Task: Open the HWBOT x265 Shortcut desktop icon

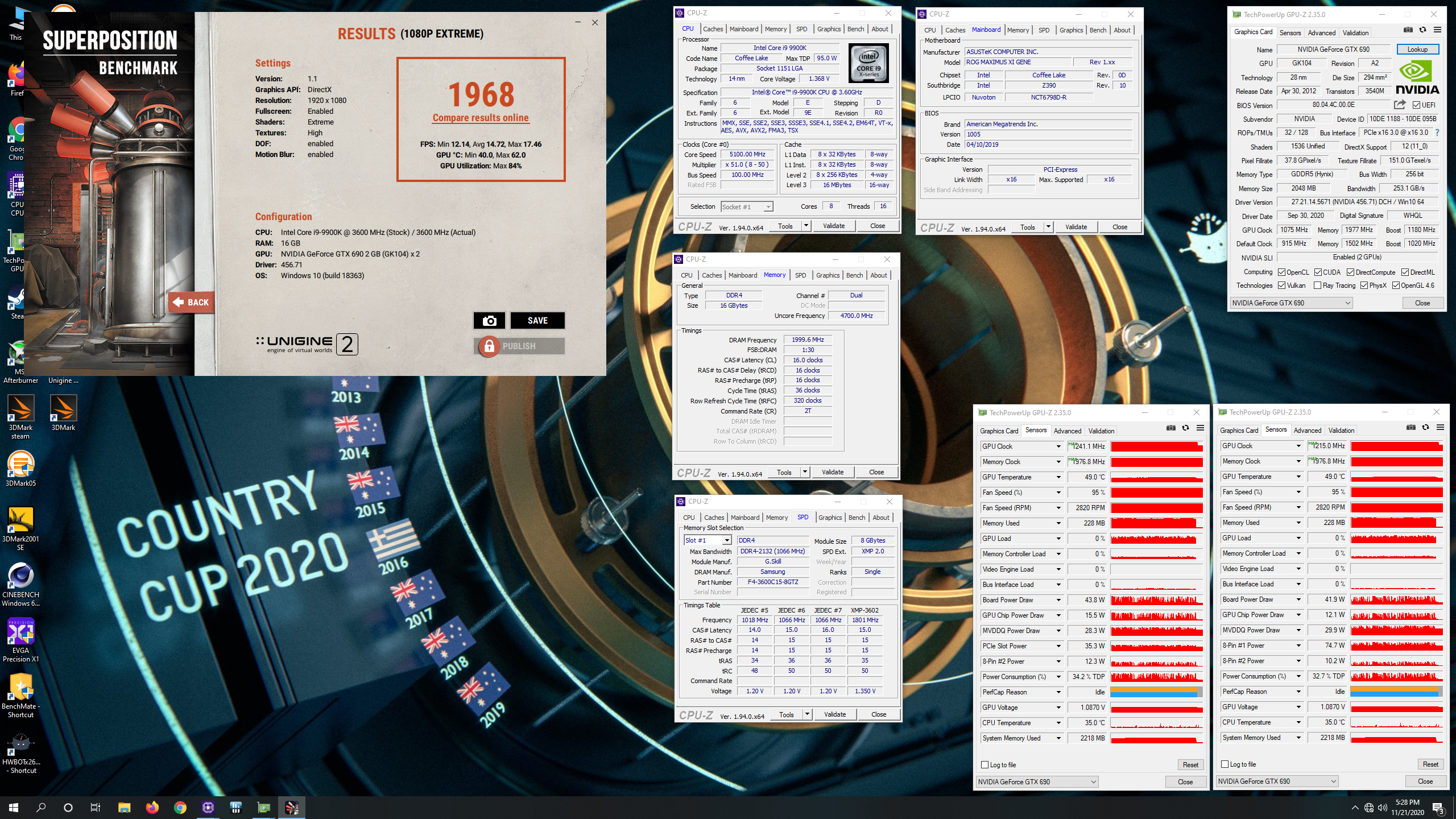Action: click(20, 752)
